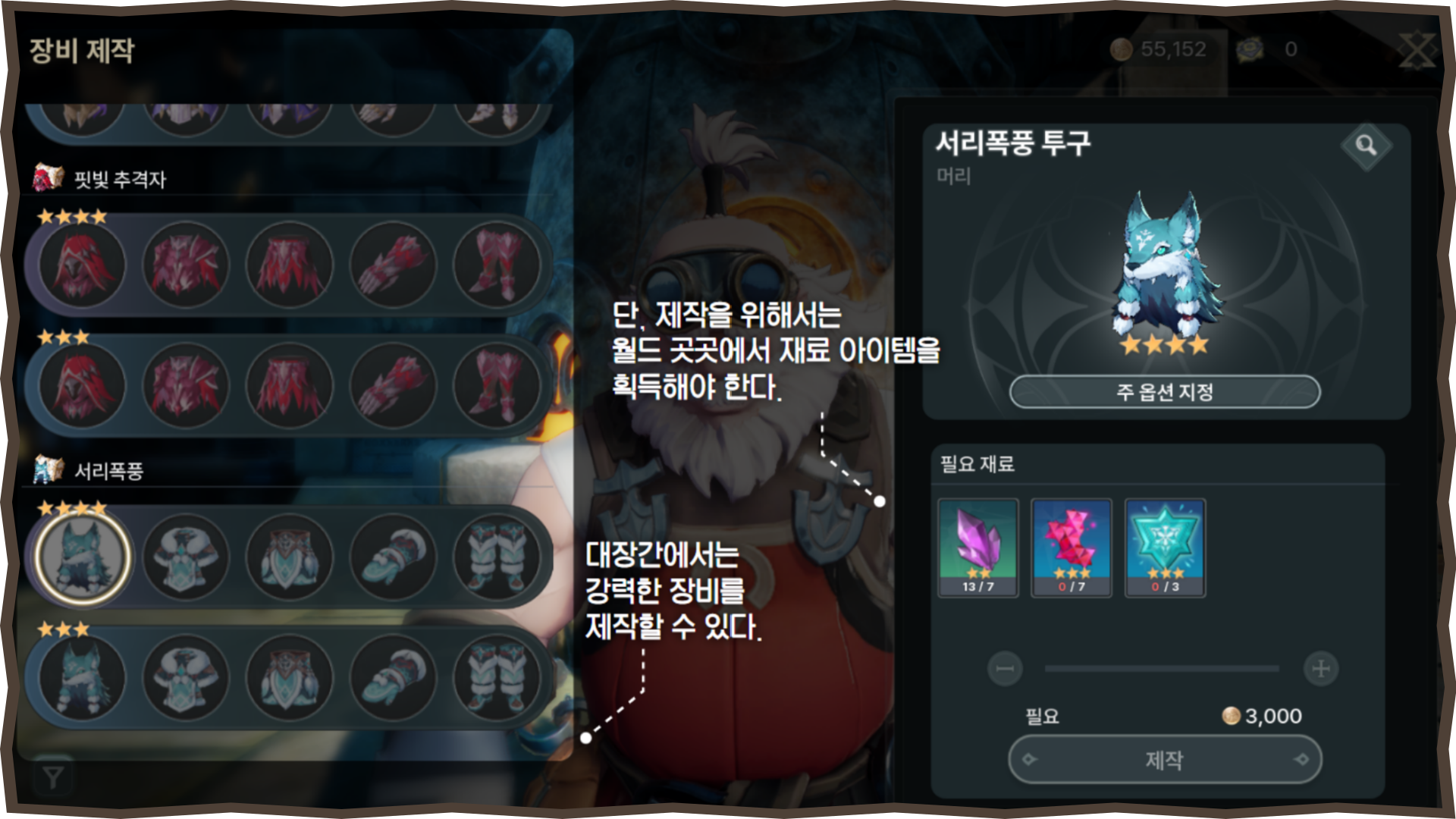Click the 주 옵션 지정 button
The width and height of the screenshot is (1456, 819).
point(1165,391)
